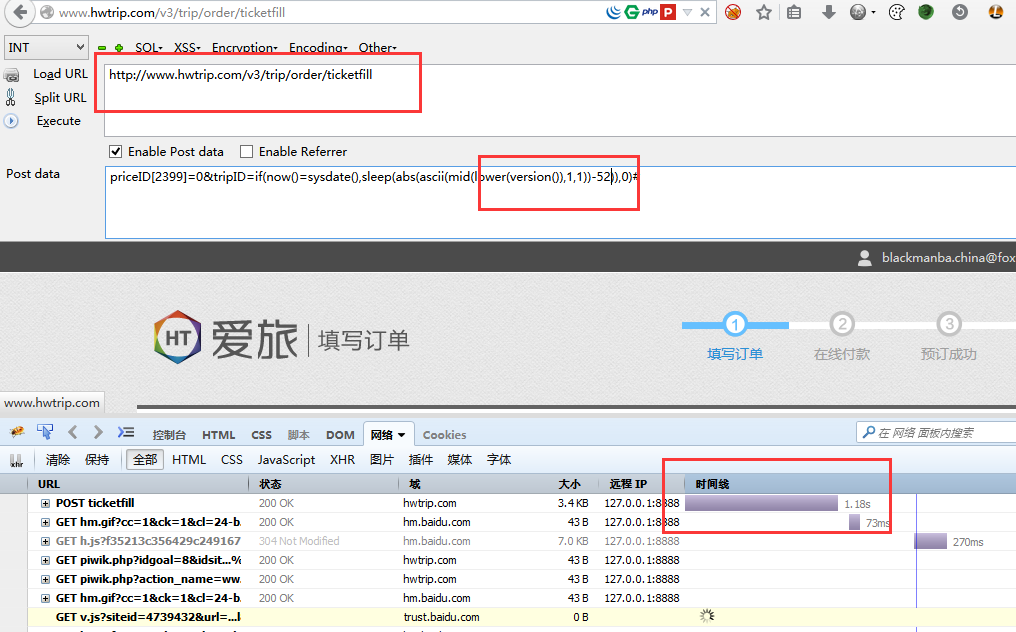Image resolution: width=1016 pixels, height=632 pixels.
Task: Open the downloads arrow icon
Action: [x=828, y=12]
